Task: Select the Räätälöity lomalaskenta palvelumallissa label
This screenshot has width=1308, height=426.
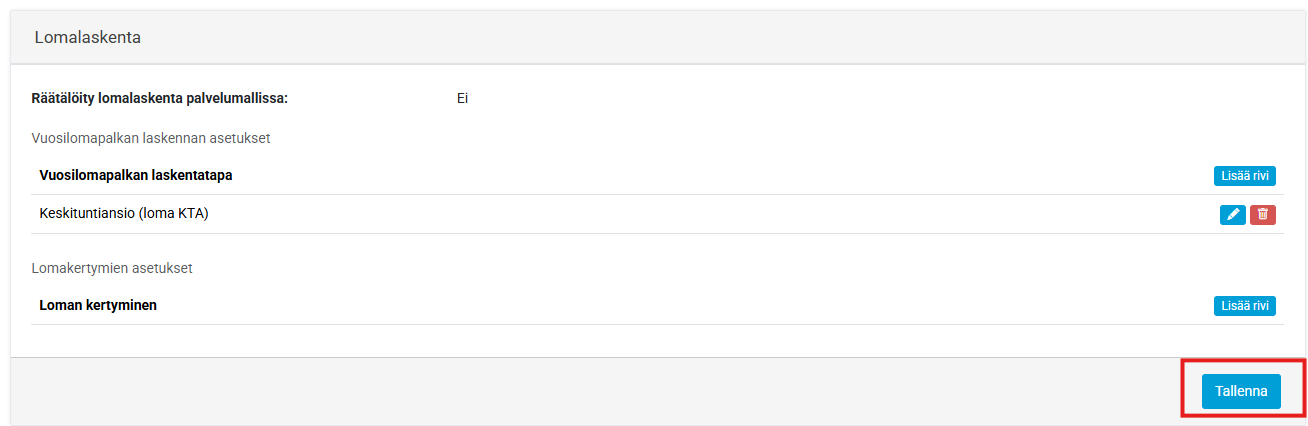Action: tap(160, 99)
